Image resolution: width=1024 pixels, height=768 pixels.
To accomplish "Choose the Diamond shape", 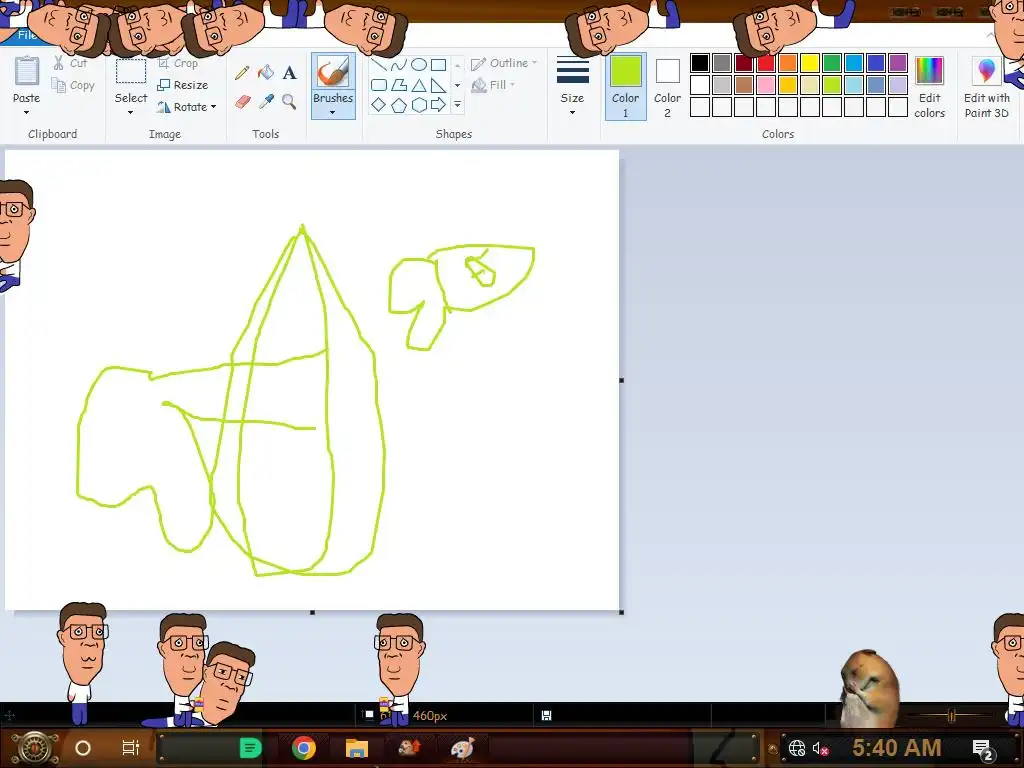I will point(379,105).
